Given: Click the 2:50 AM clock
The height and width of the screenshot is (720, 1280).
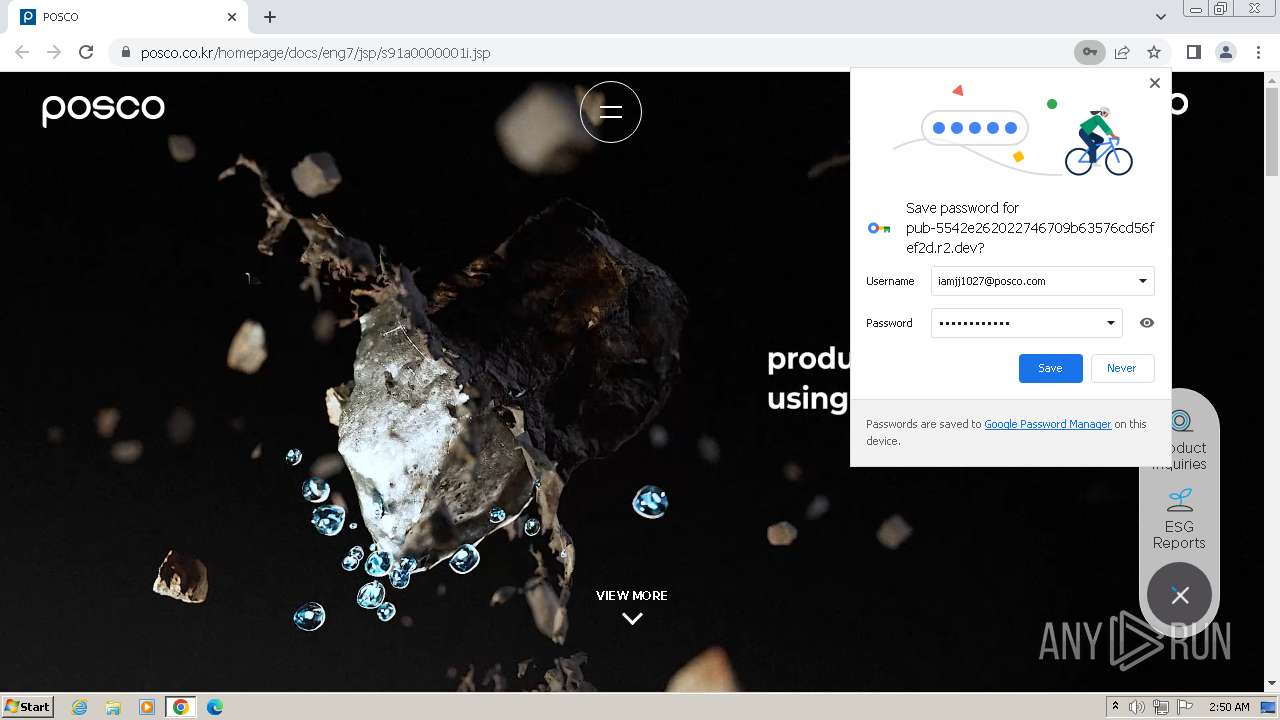Looking at the screenshot, I should pos(1229,707).
